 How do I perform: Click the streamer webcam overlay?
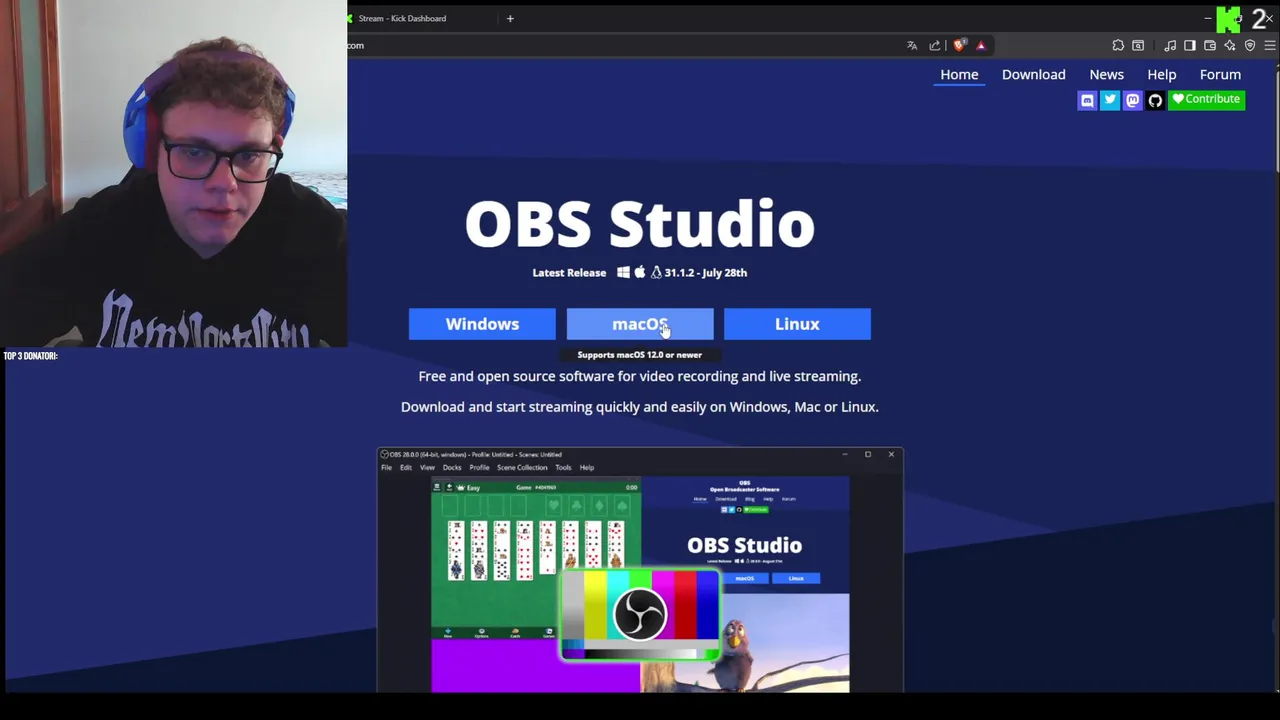[174, 174]
